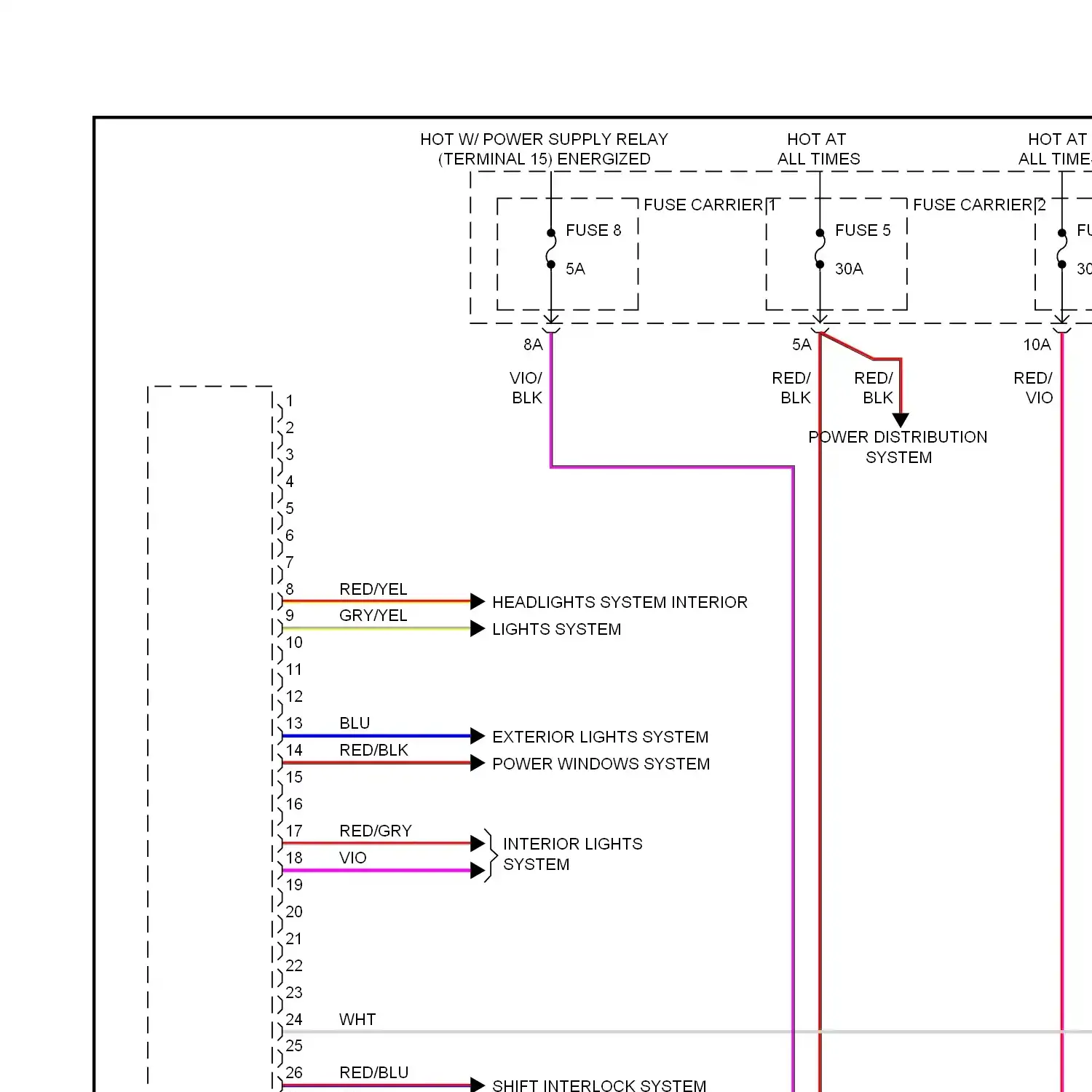The image size is (1092, 1092).
Task: Click the "HOT W/ POWER SUPPLY RELAY" header text
Action: [544, 139]
